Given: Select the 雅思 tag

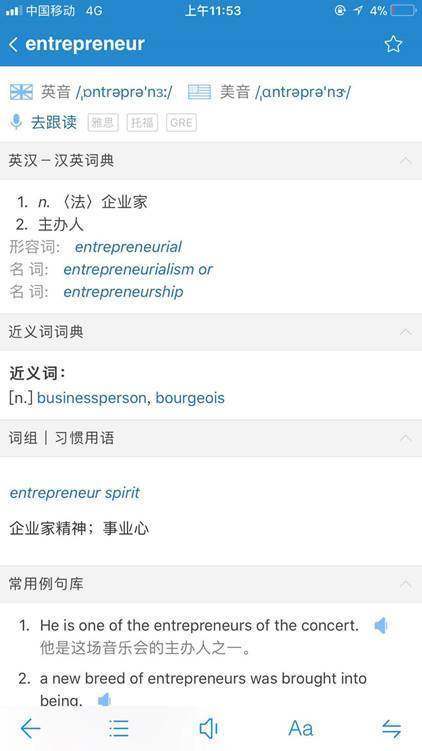Looking at the screenshot, I should (x=103, y=123).
